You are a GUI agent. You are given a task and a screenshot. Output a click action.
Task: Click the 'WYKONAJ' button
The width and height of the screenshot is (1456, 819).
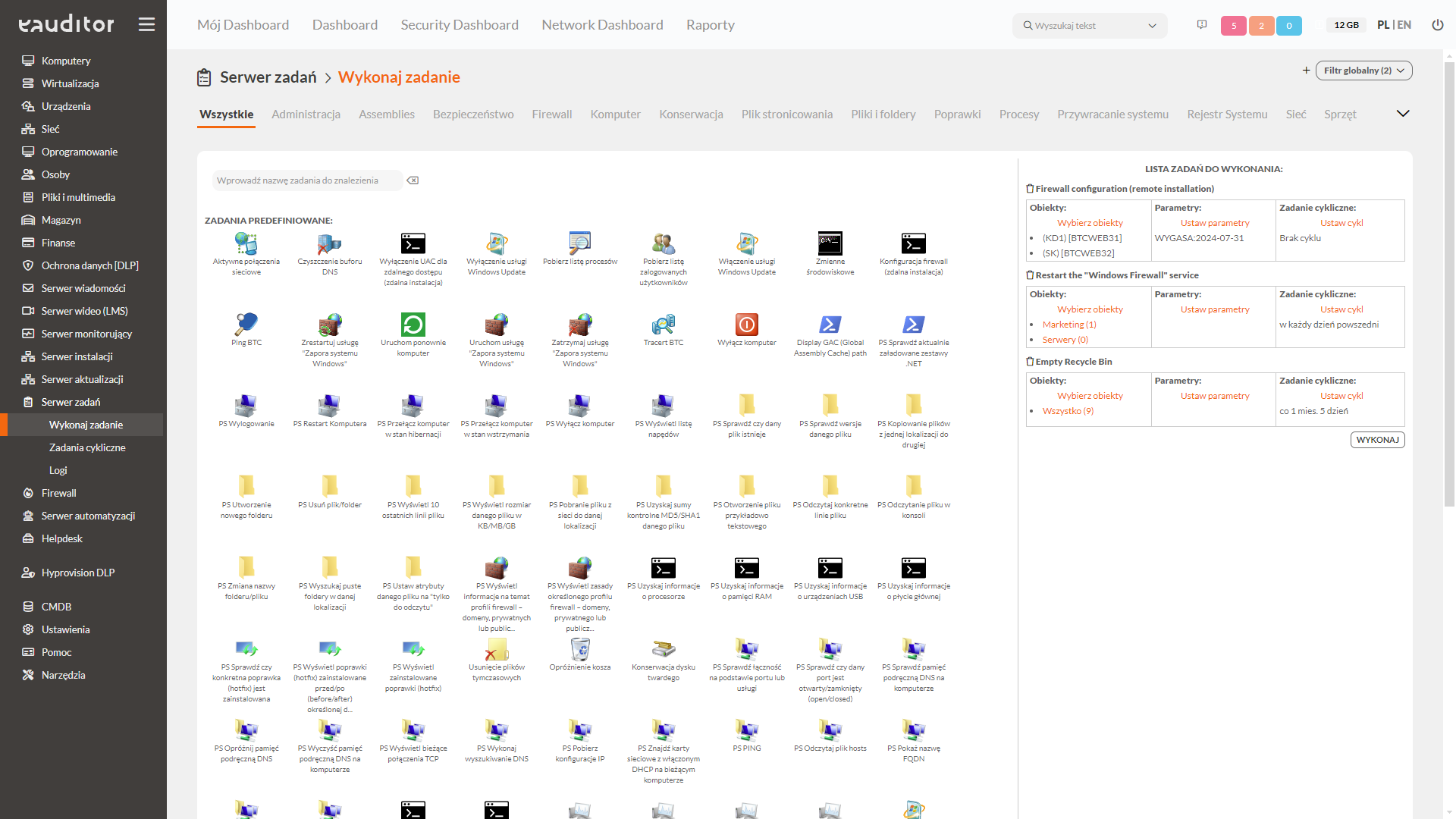(1377, 440)
